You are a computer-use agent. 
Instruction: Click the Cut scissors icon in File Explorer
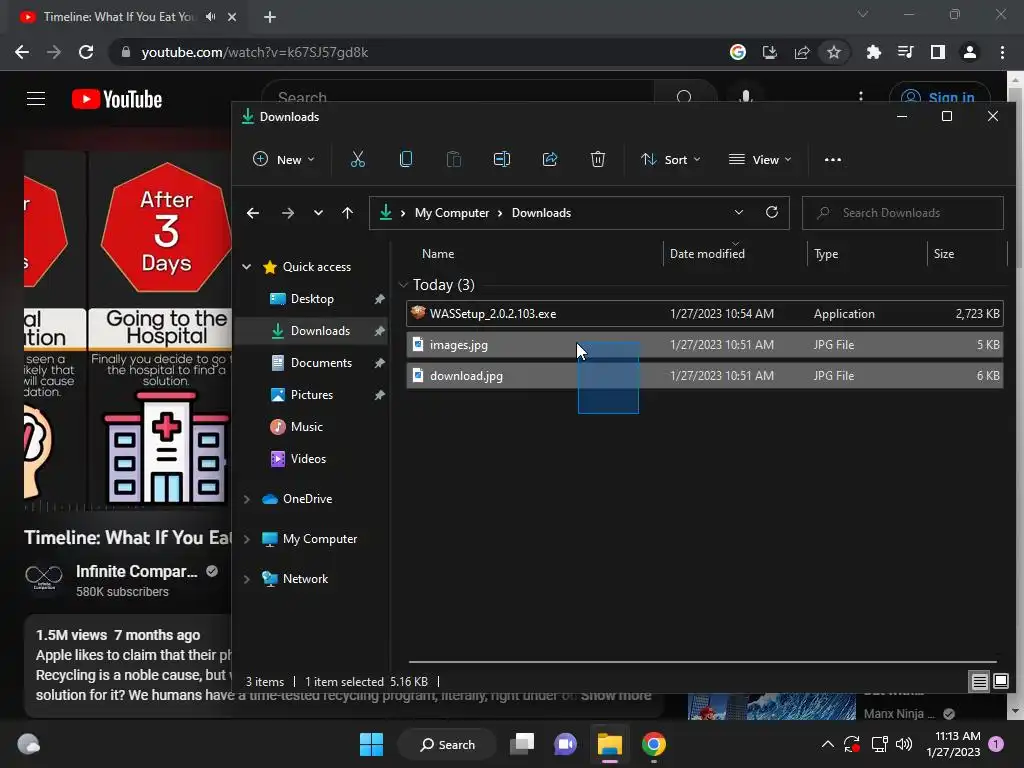click(x=357, y=159)
